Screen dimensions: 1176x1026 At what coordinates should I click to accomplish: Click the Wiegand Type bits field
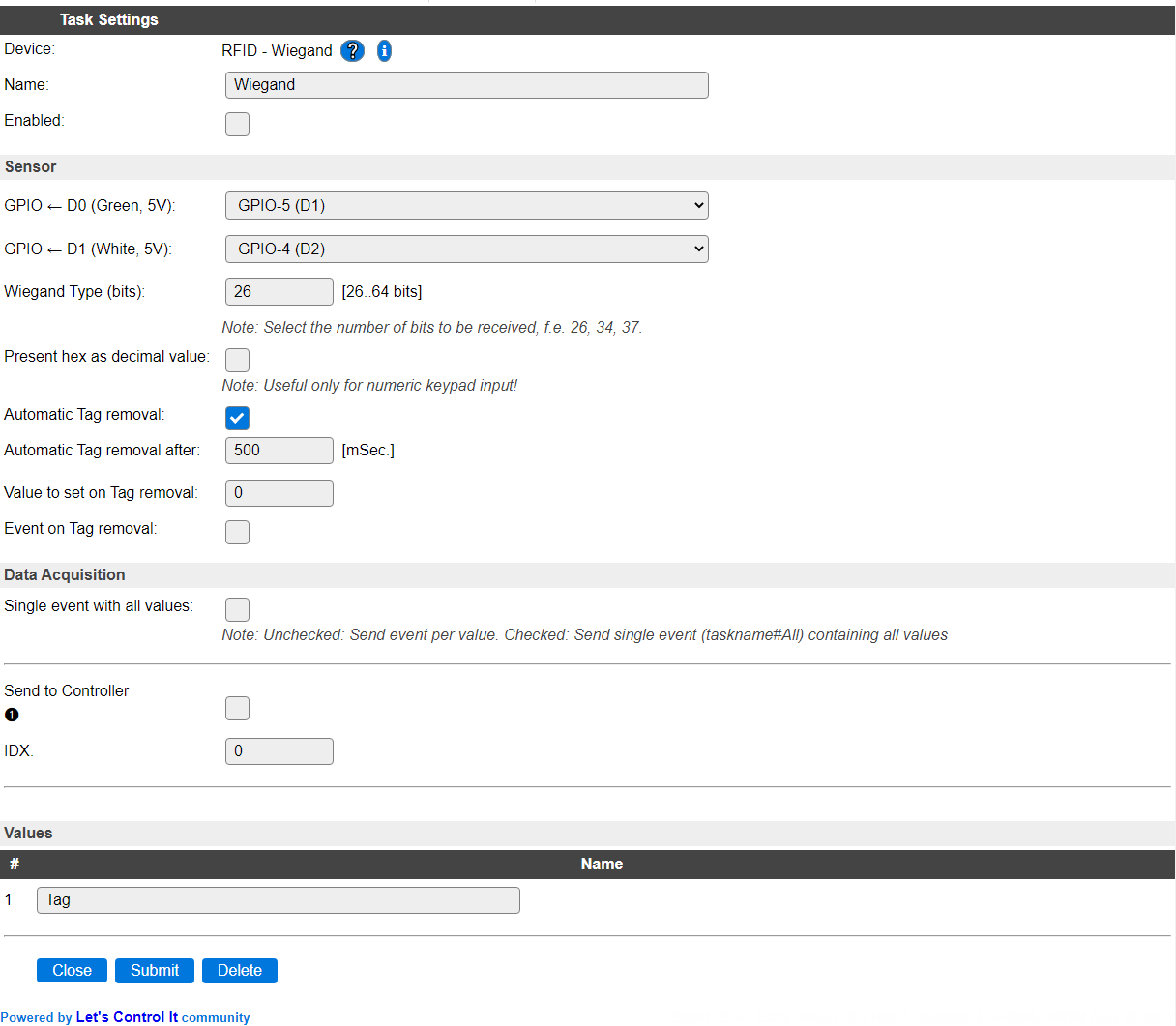[x=279, y=292]
